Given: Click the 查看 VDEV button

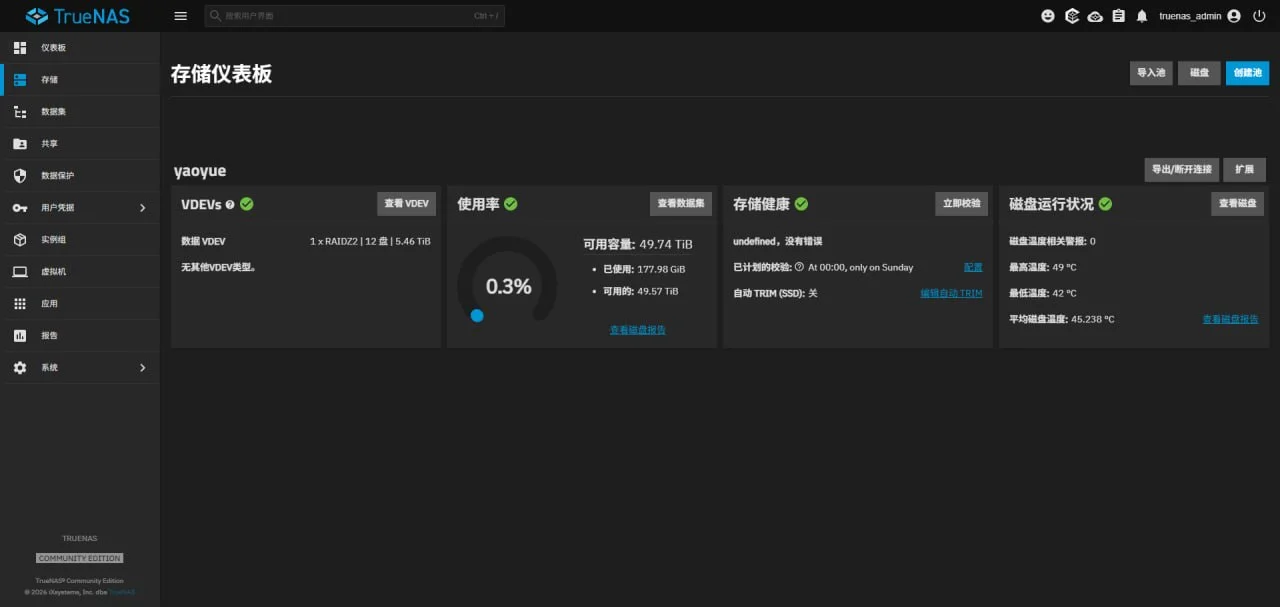Looking at the screenshot, I should pyautogui.click(x=406, y=204).
